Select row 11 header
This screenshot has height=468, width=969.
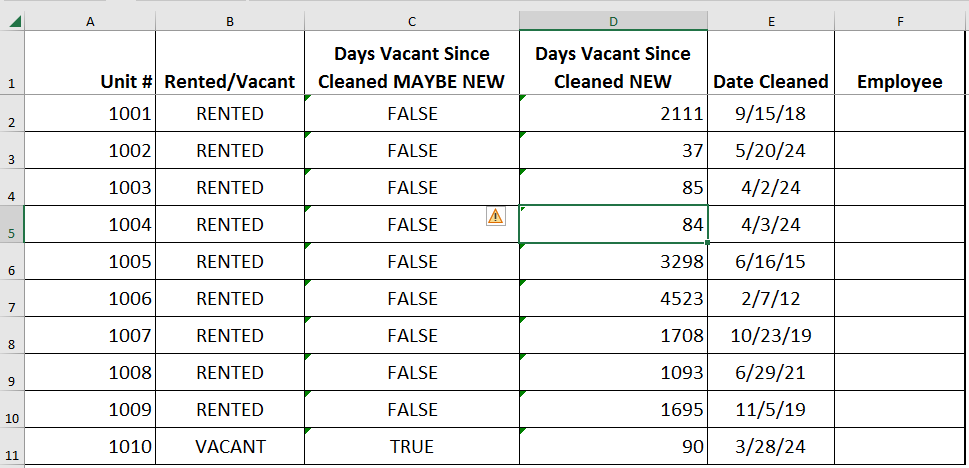click(x=12, y=446)
